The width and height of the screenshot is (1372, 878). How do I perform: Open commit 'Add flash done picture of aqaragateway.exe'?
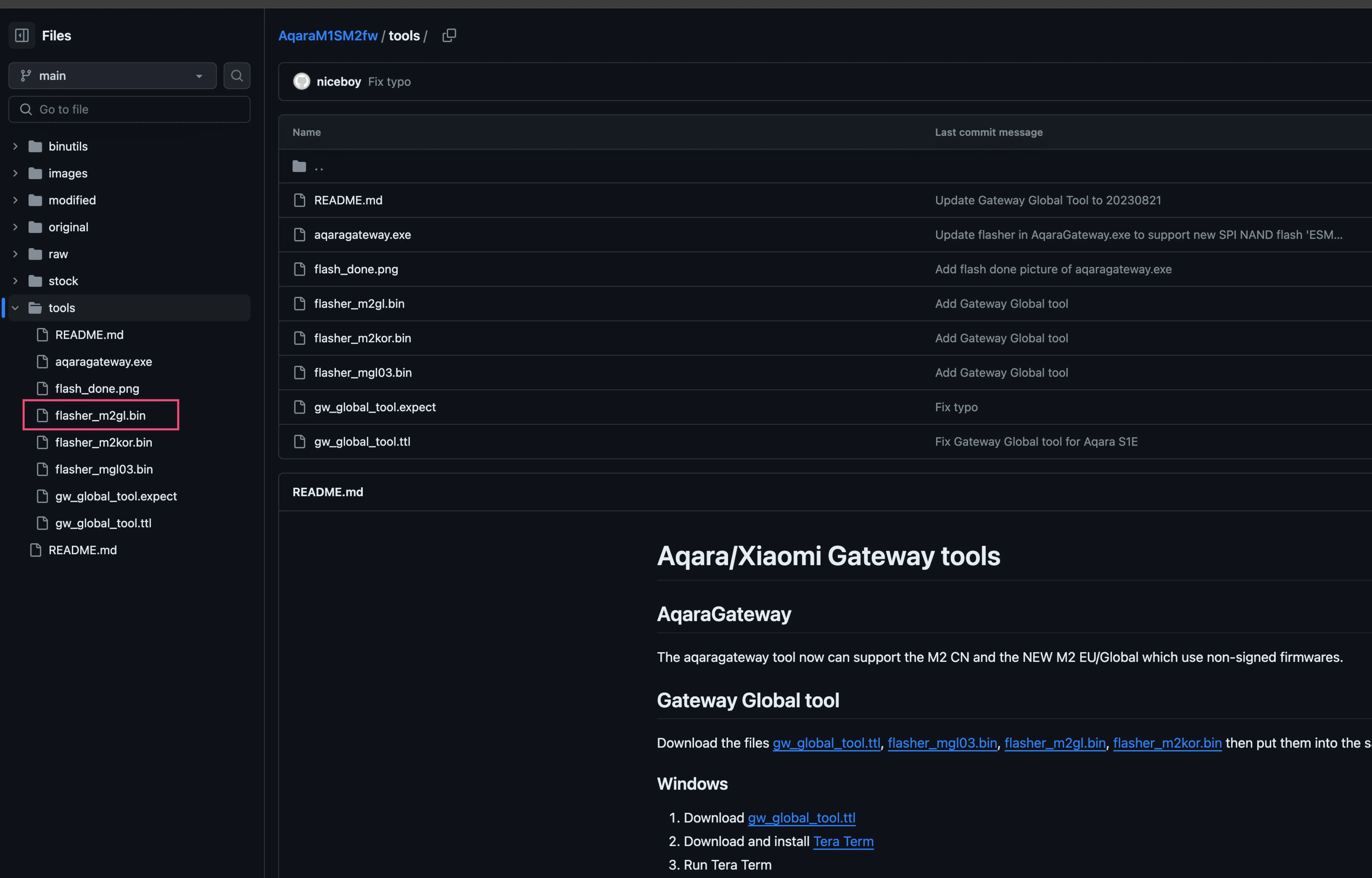point(1054,269)
